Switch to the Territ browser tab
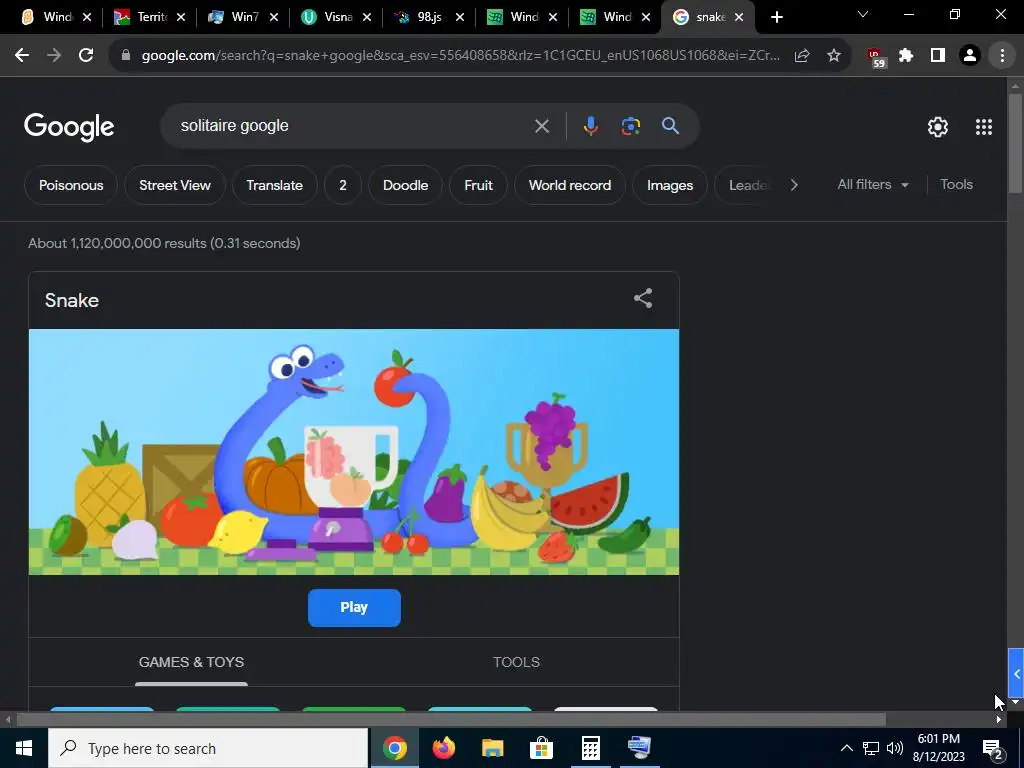Image resolution: width=1024 pixels, height=768 pixels. pos(152,18)
